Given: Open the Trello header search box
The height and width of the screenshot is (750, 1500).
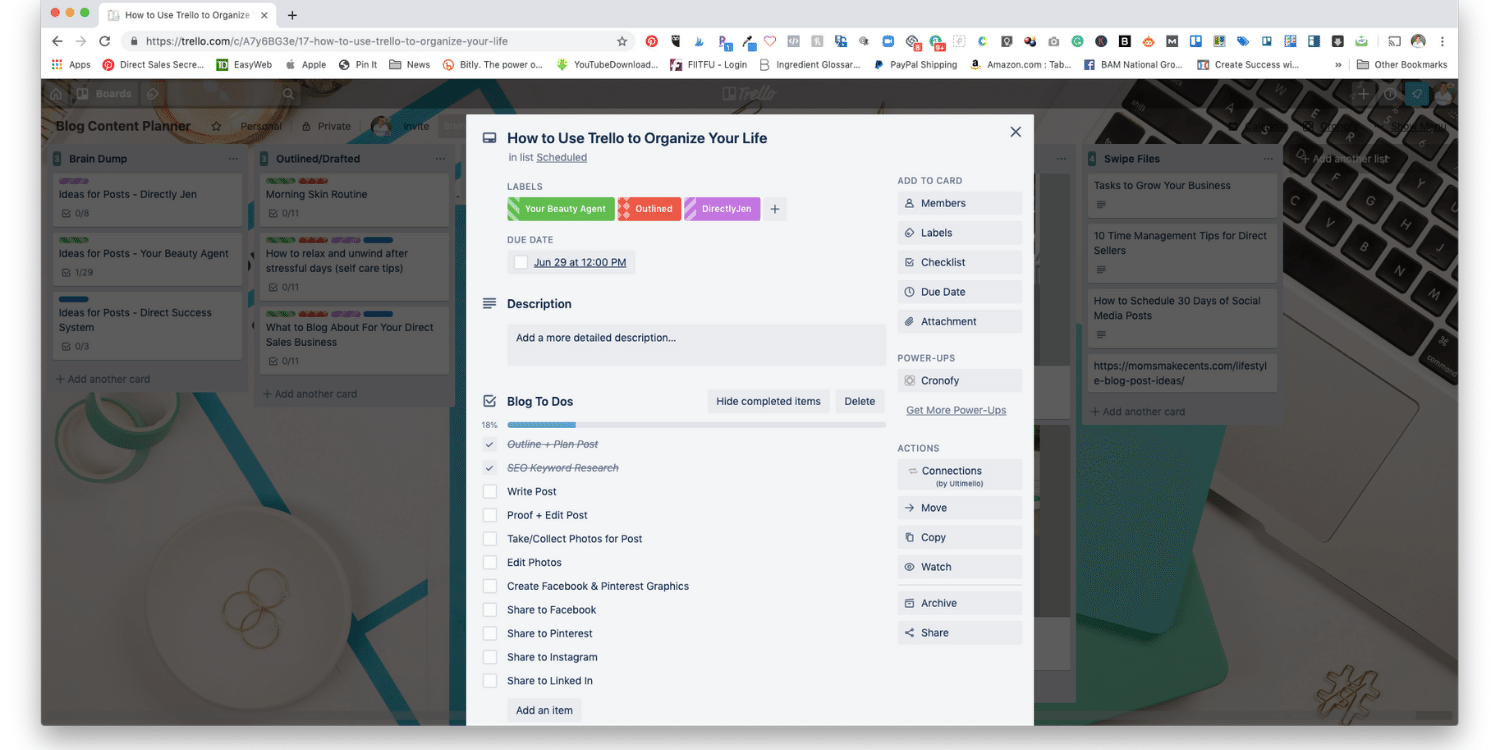Looking at the screenshot, I should [230, 94].
